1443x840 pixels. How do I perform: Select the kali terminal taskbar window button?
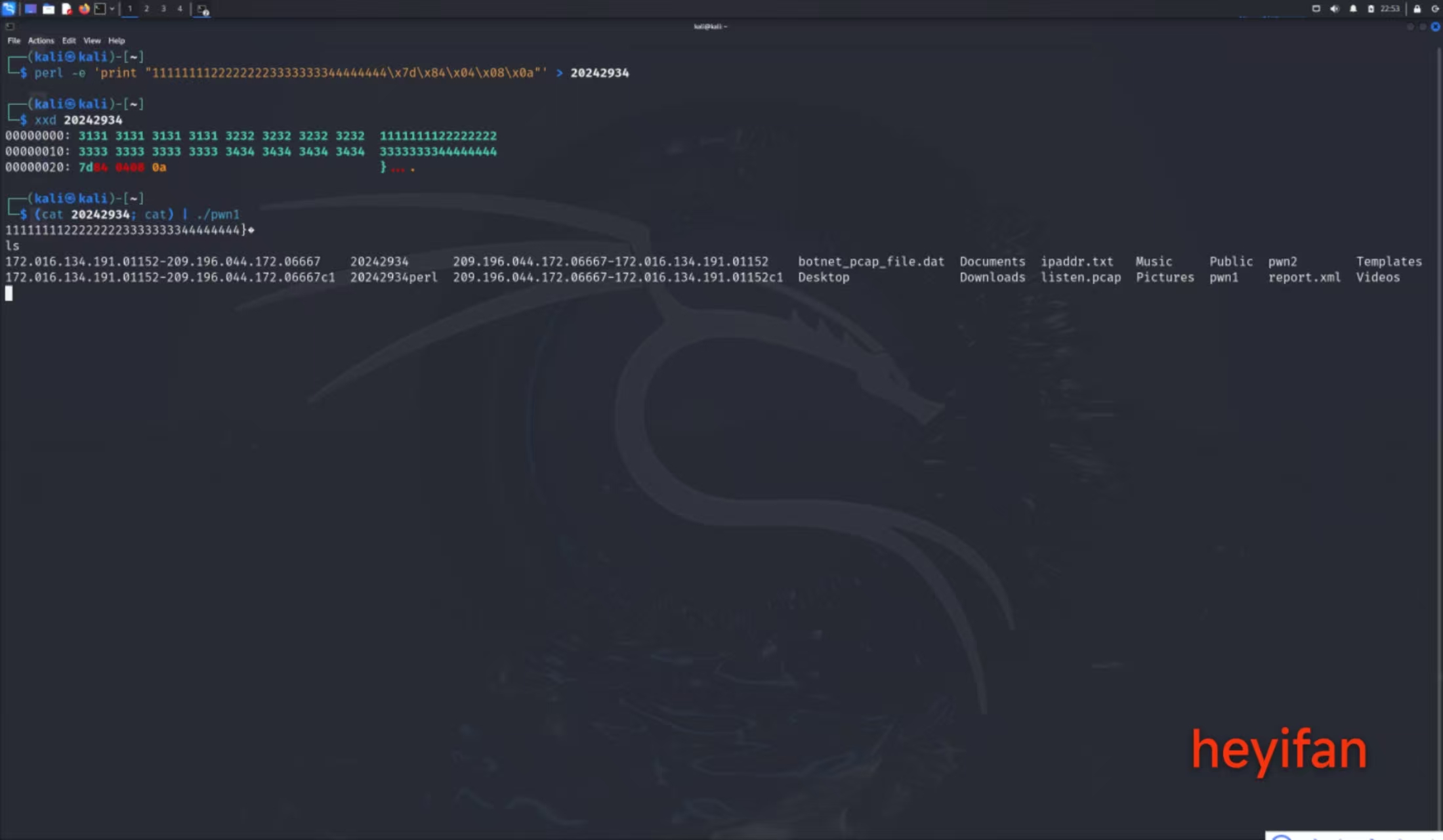[203, 9]
